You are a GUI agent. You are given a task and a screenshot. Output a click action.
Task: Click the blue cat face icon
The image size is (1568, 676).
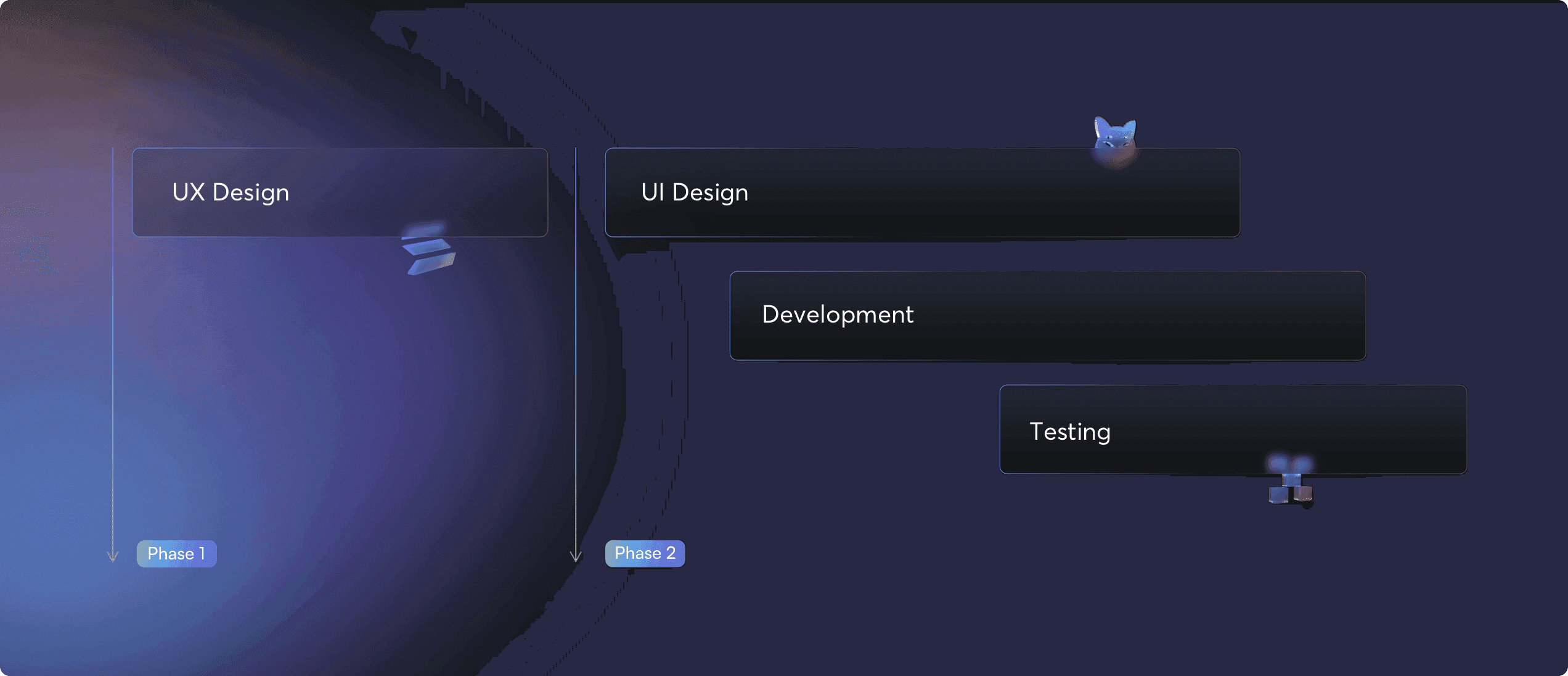pos(1115,137)
